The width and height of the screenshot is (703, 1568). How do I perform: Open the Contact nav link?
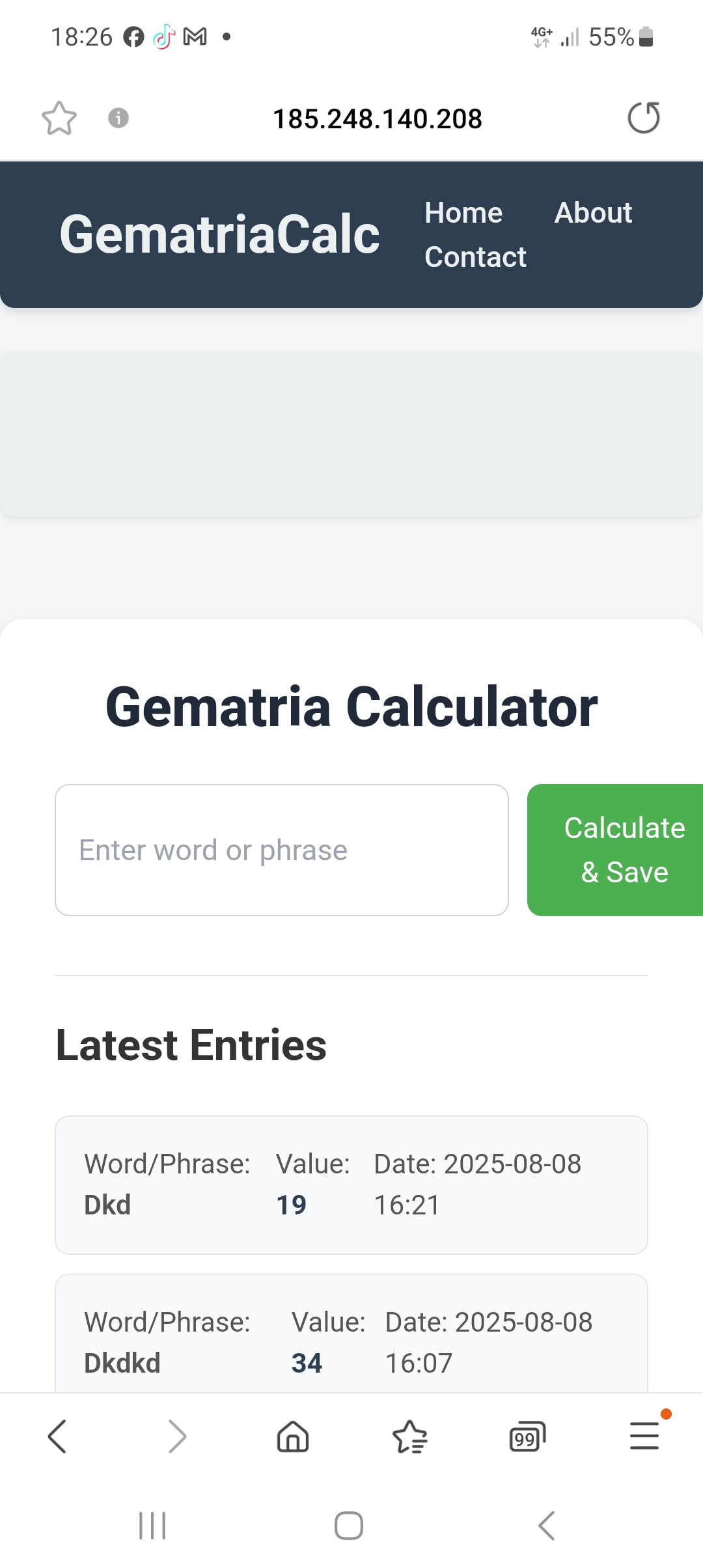pos(475,257)
